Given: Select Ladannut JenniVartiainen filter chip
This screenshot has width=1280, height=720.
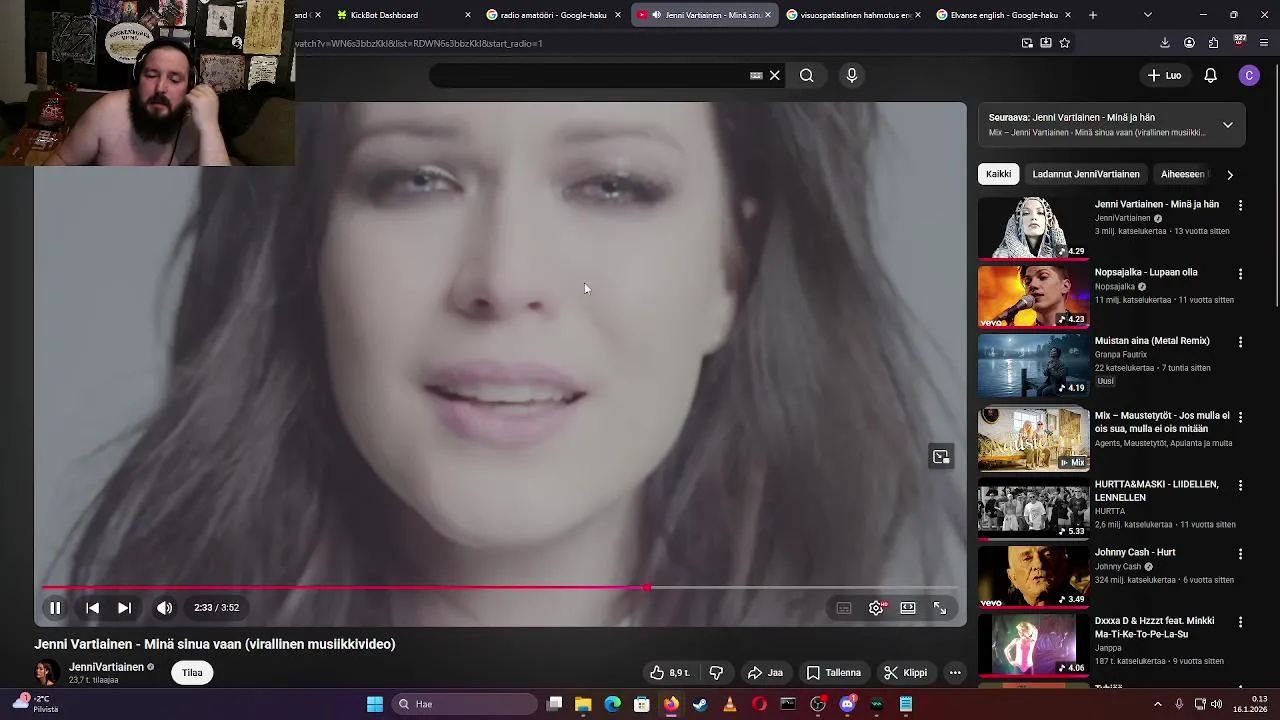Looking at the screenshot, I should [x=1086, y=174].
